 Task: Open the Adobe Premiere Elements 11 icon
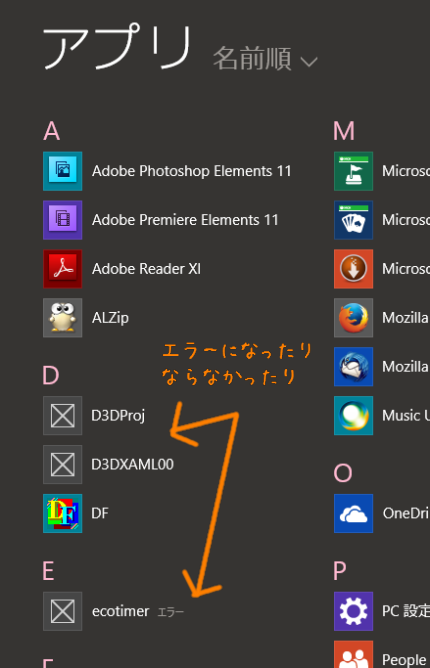63,220
